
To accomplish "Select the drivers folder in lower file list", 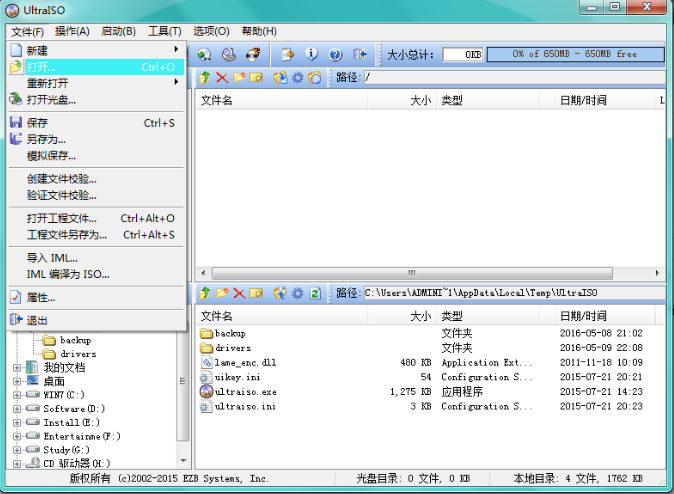I will click(226, 348).
